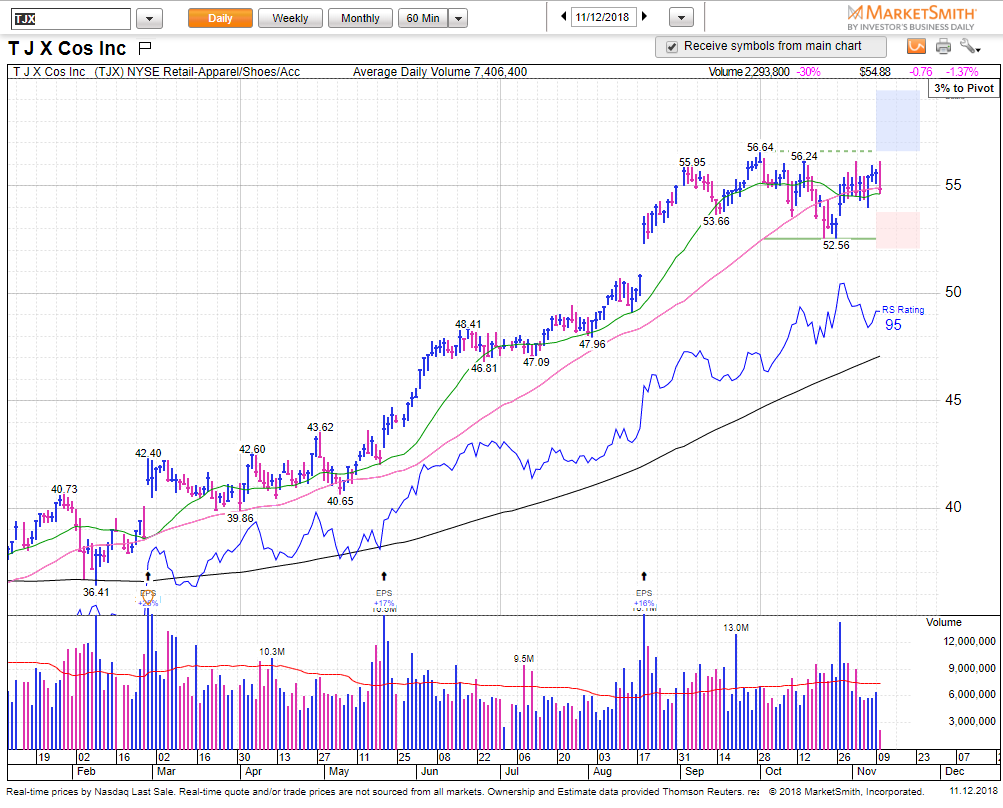
Task: Click the 3% to Pivot label box
Action: (x=964, y=88)
